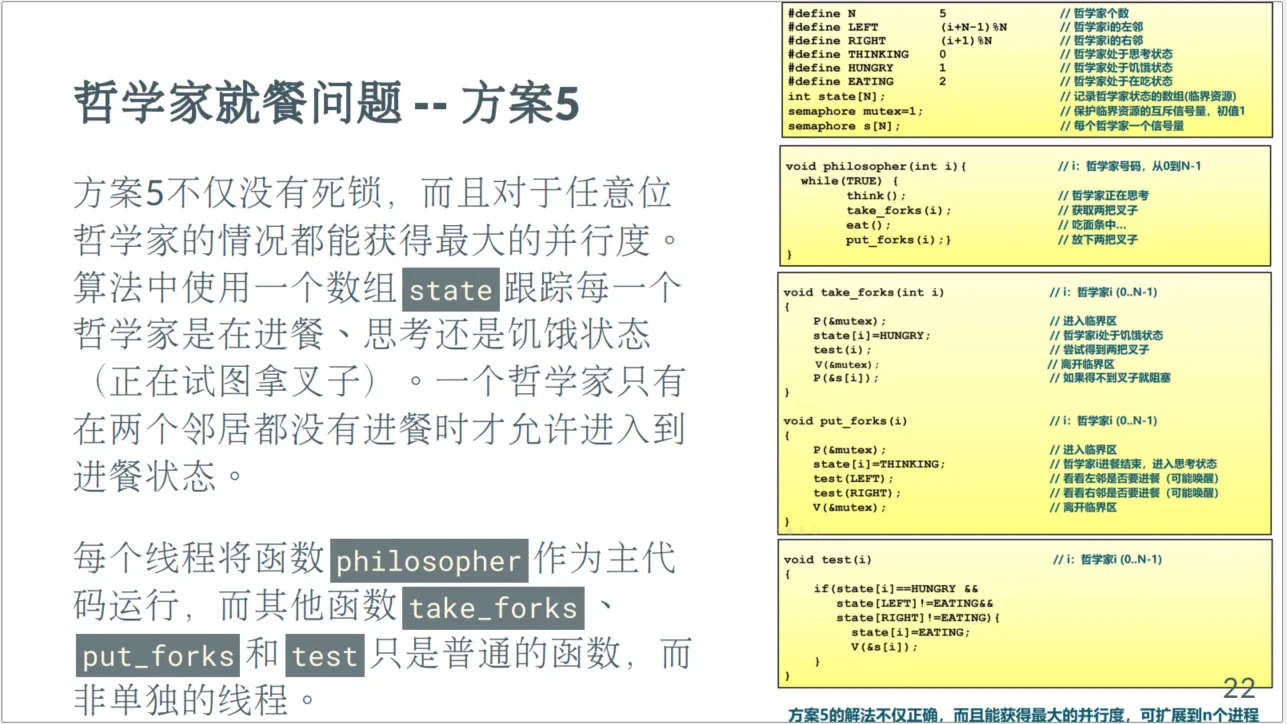Click the 'semaphore s[N];' declaration
This screenshot has width=1287, height=724.
pyautogui.click(x=844, y=127)
